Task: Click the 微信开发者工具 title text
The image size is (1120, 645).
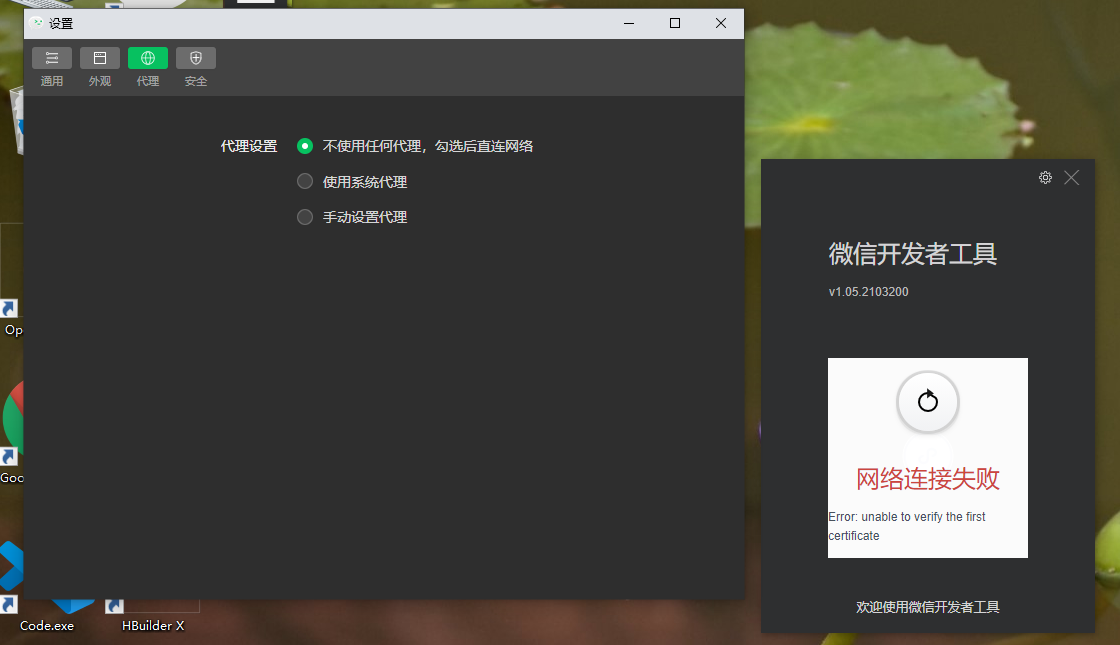Action: 913,254
